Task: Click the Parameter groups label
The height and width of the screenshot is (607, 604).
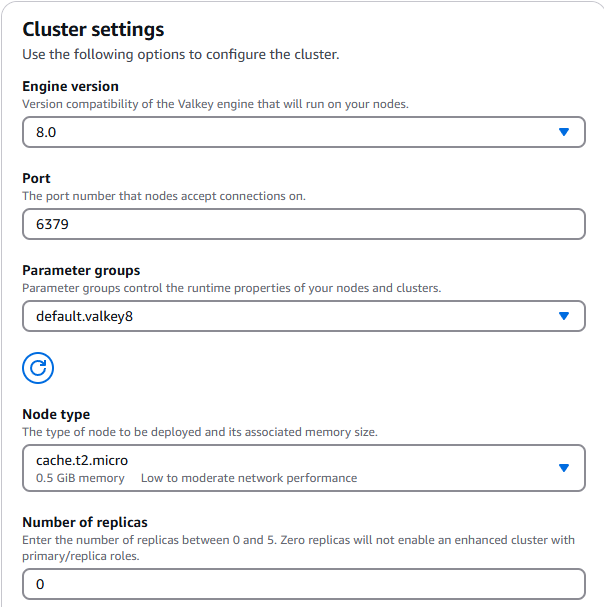Action: pyautogui.click(x=81, y=271)
